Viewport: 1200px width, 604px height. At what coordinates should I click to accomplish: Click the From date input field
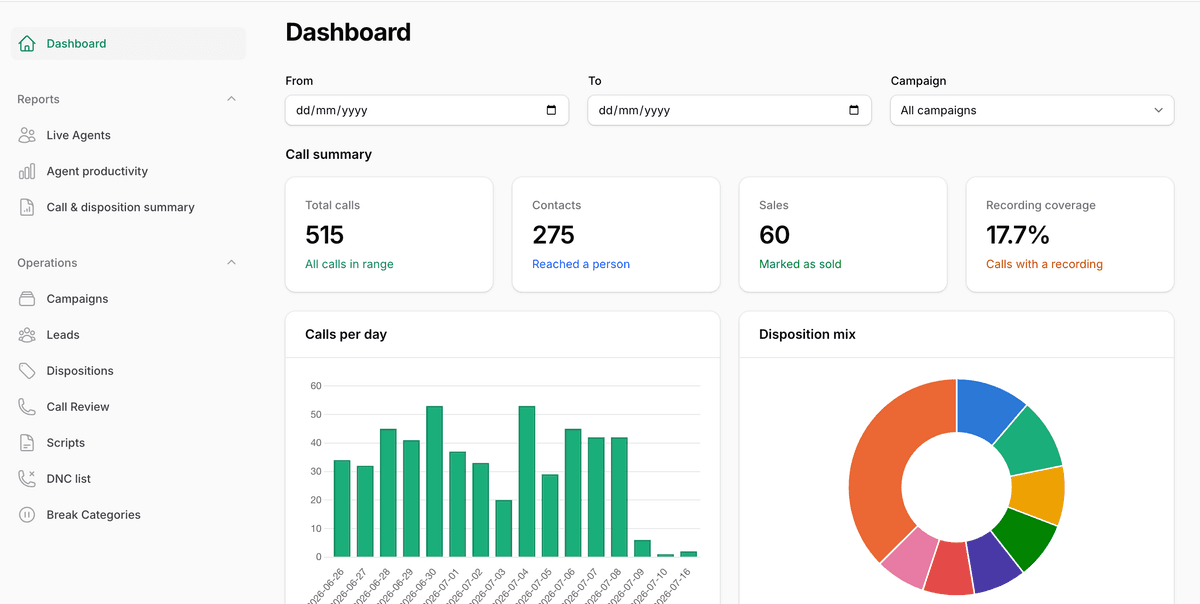427,110
